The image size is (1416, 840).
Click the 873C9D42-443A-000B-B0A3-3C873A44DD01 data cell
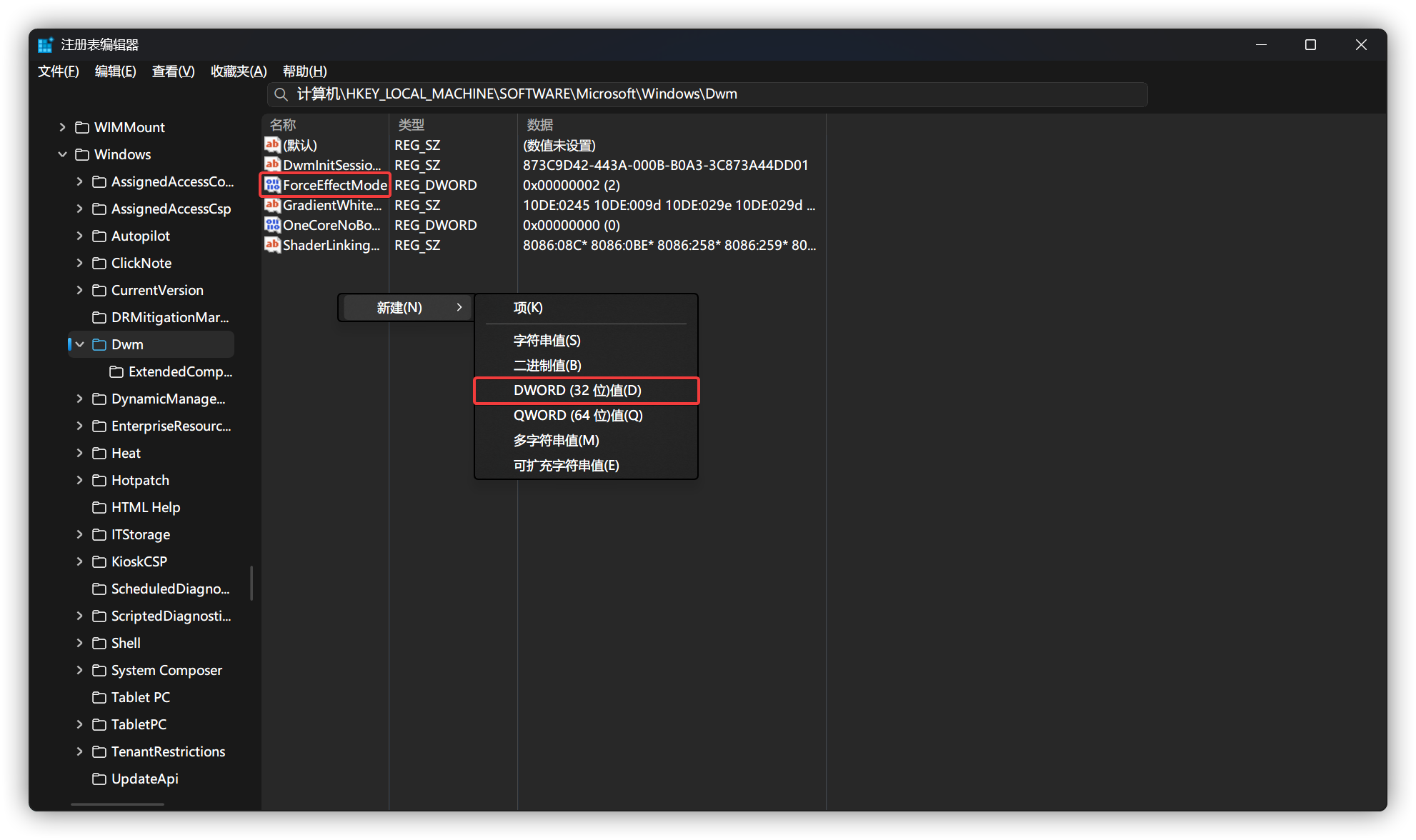tap(665, 165)
